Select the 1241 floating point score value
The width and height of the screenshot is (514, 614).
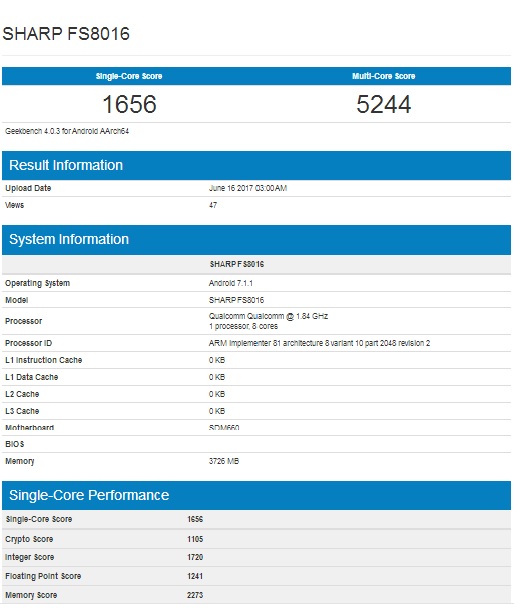point(195,576)
